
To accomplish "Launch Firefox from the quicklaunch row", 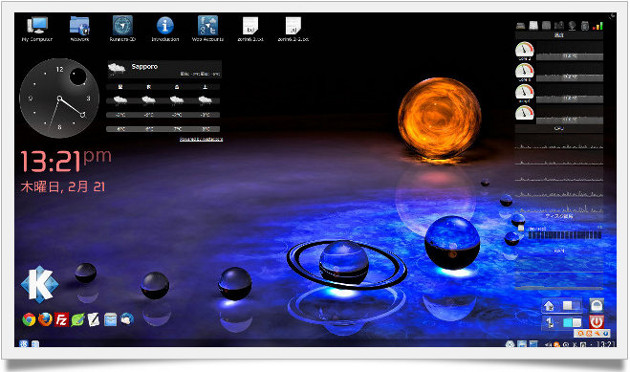I will pos(45,319).
